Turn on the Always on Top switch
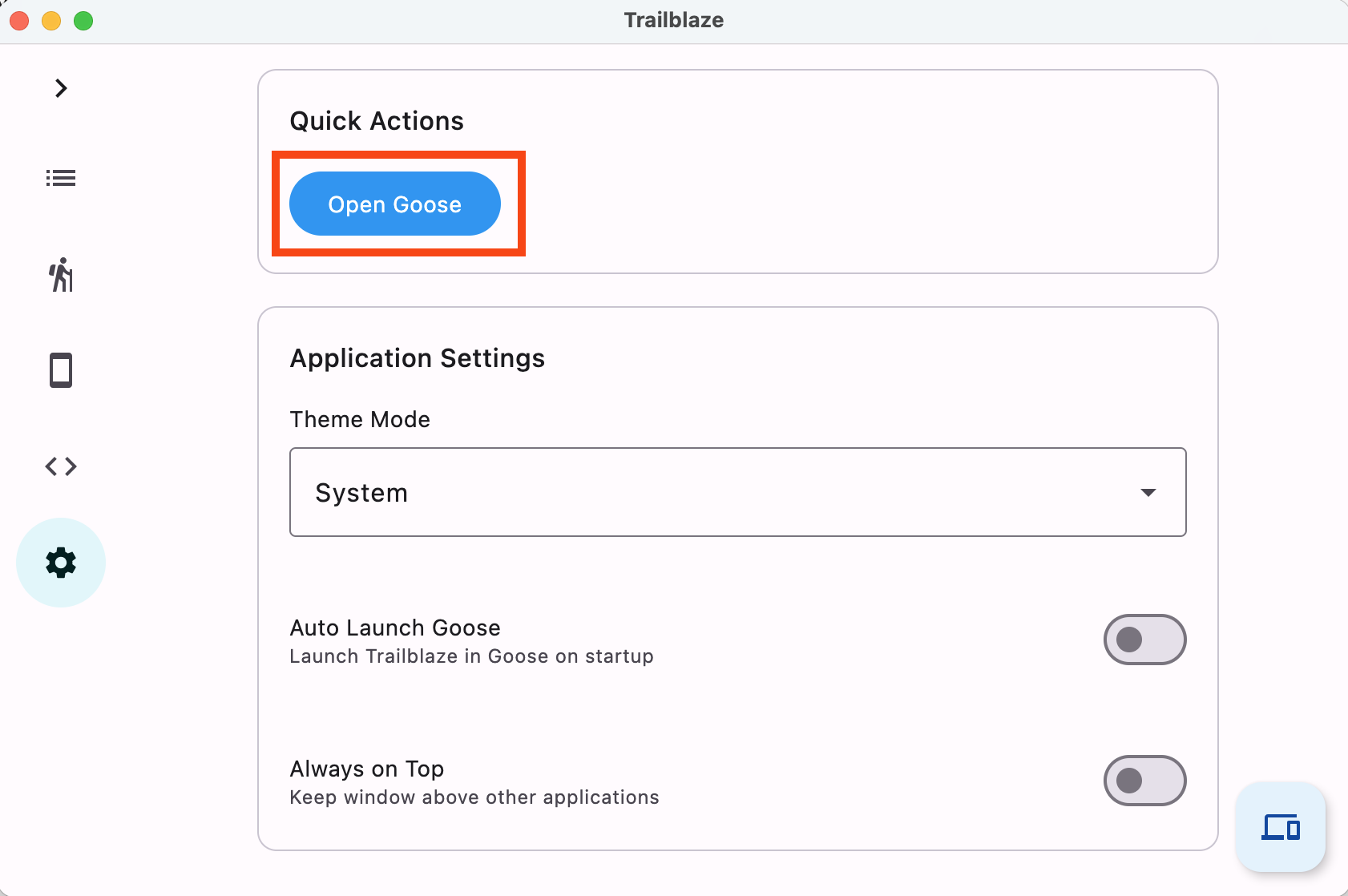The image size is (1348, 896). (1144, 781)
